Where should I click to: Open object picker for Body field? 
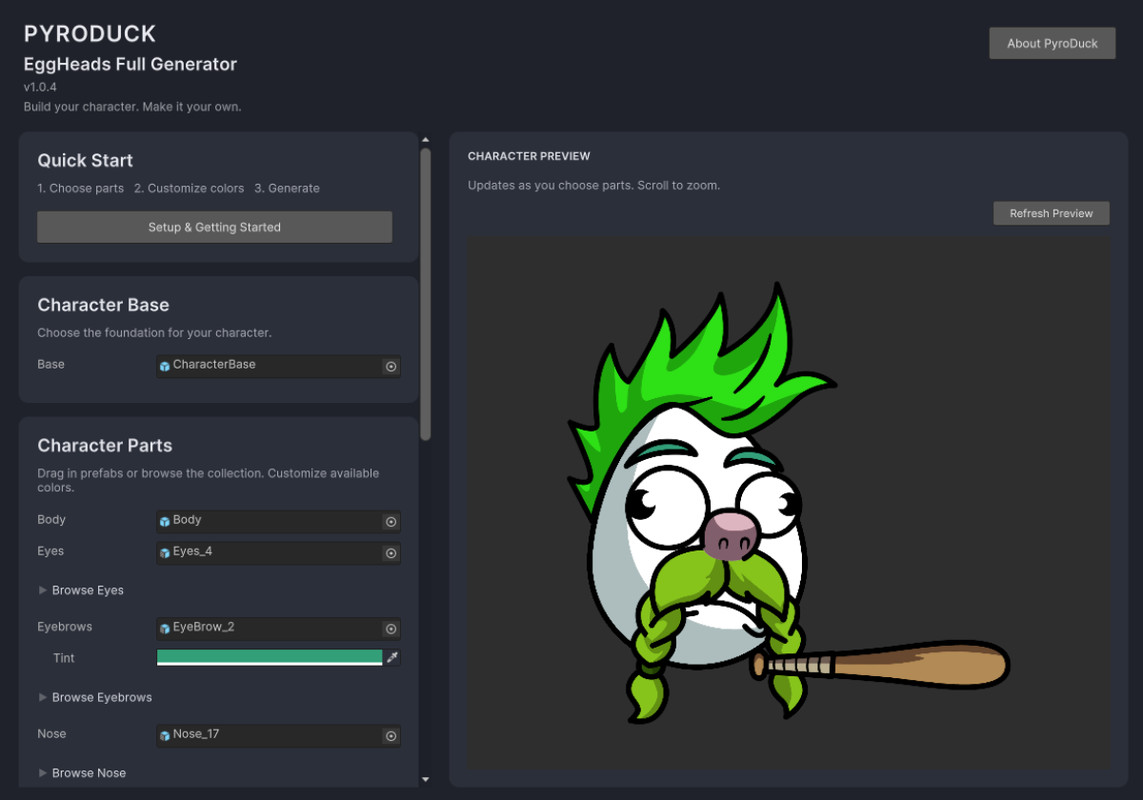pyautogui.click(x=391, y=521)
